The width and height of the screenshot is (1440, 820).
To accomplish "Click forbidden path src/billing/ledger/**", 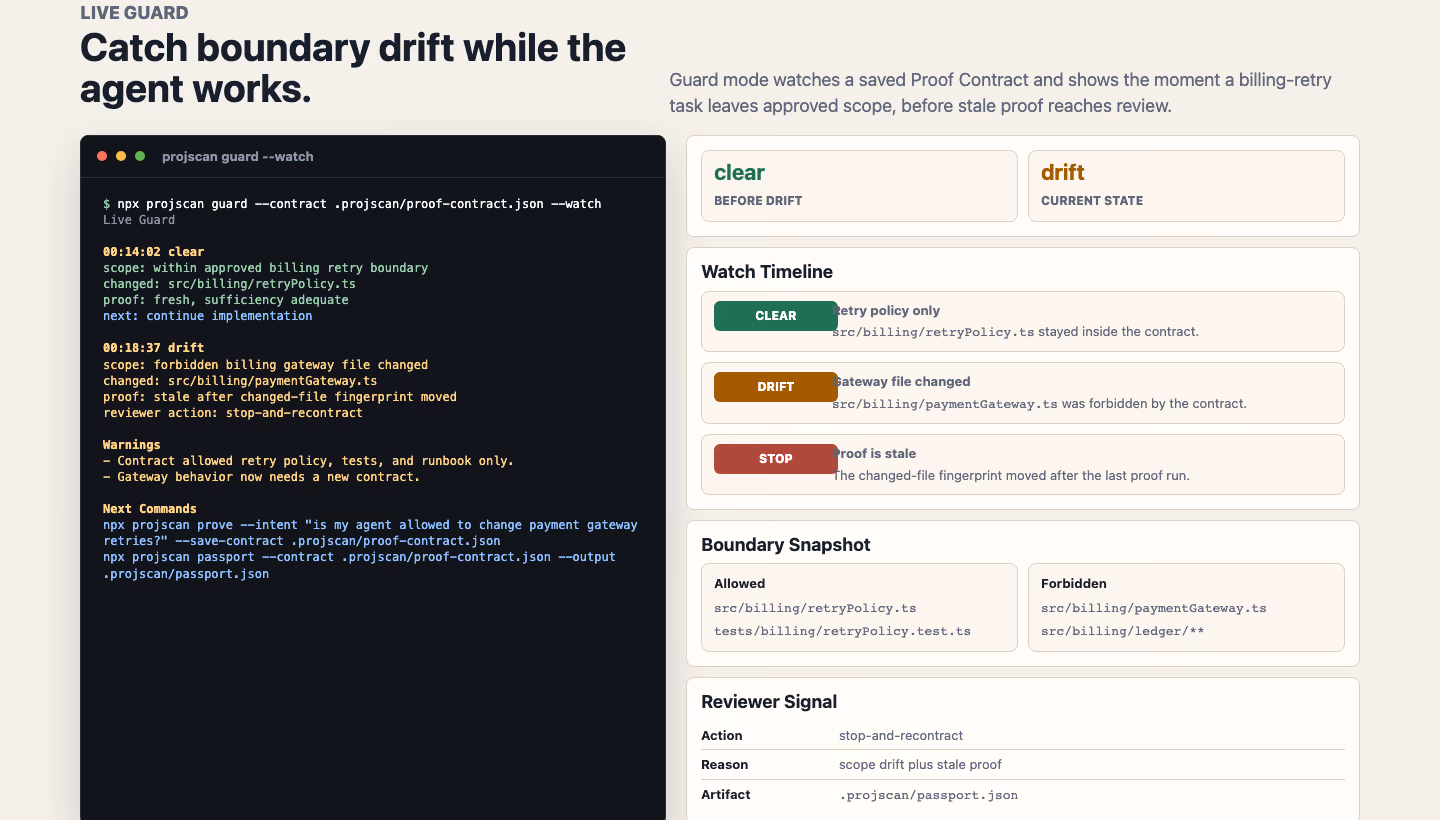I will (1123, 632).
